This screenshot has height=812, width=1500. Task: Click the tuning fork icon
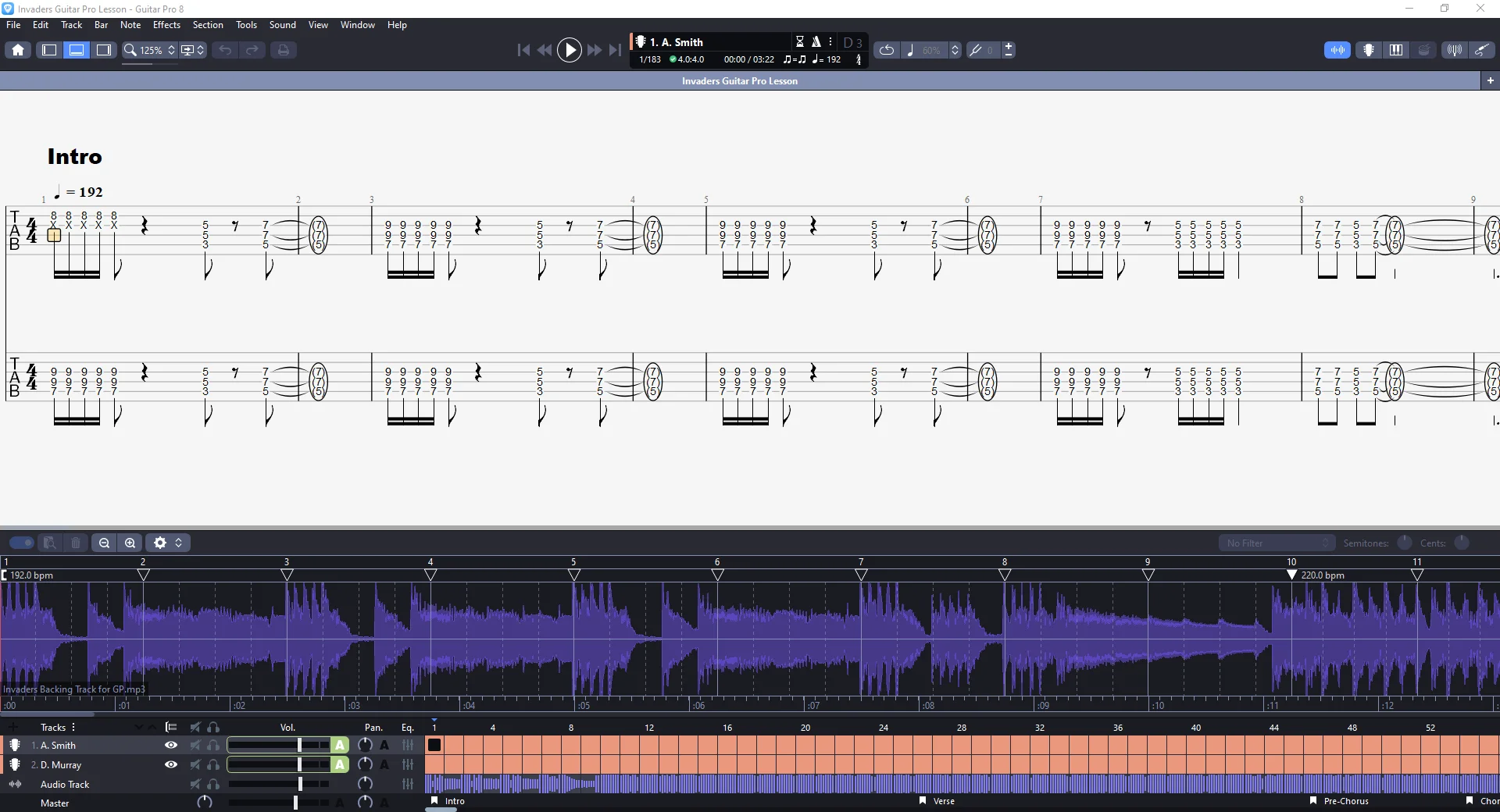coord(976,50)
